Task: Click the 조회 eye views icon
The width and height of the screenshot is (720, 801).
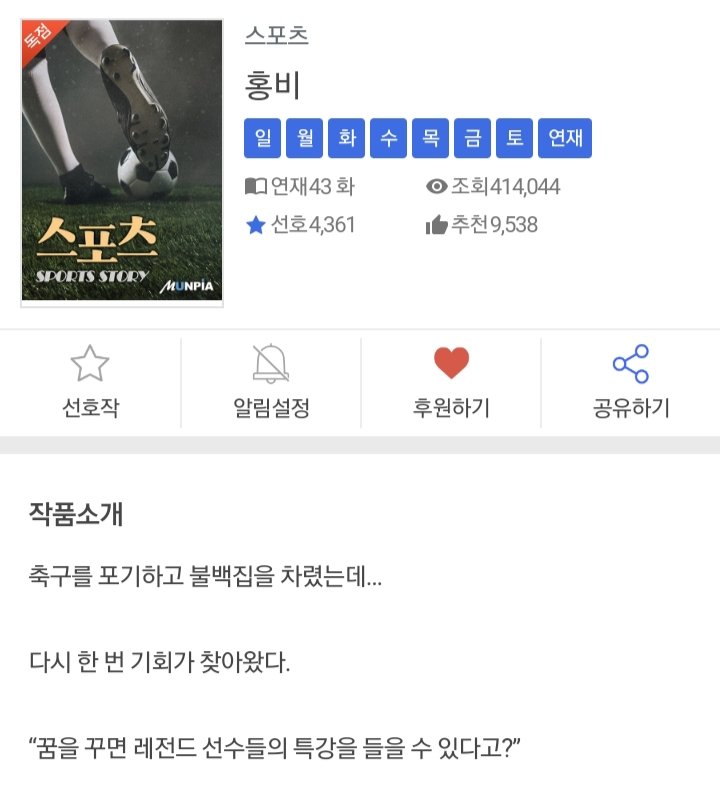Action: pyautogui.click(x=436, y=186)
